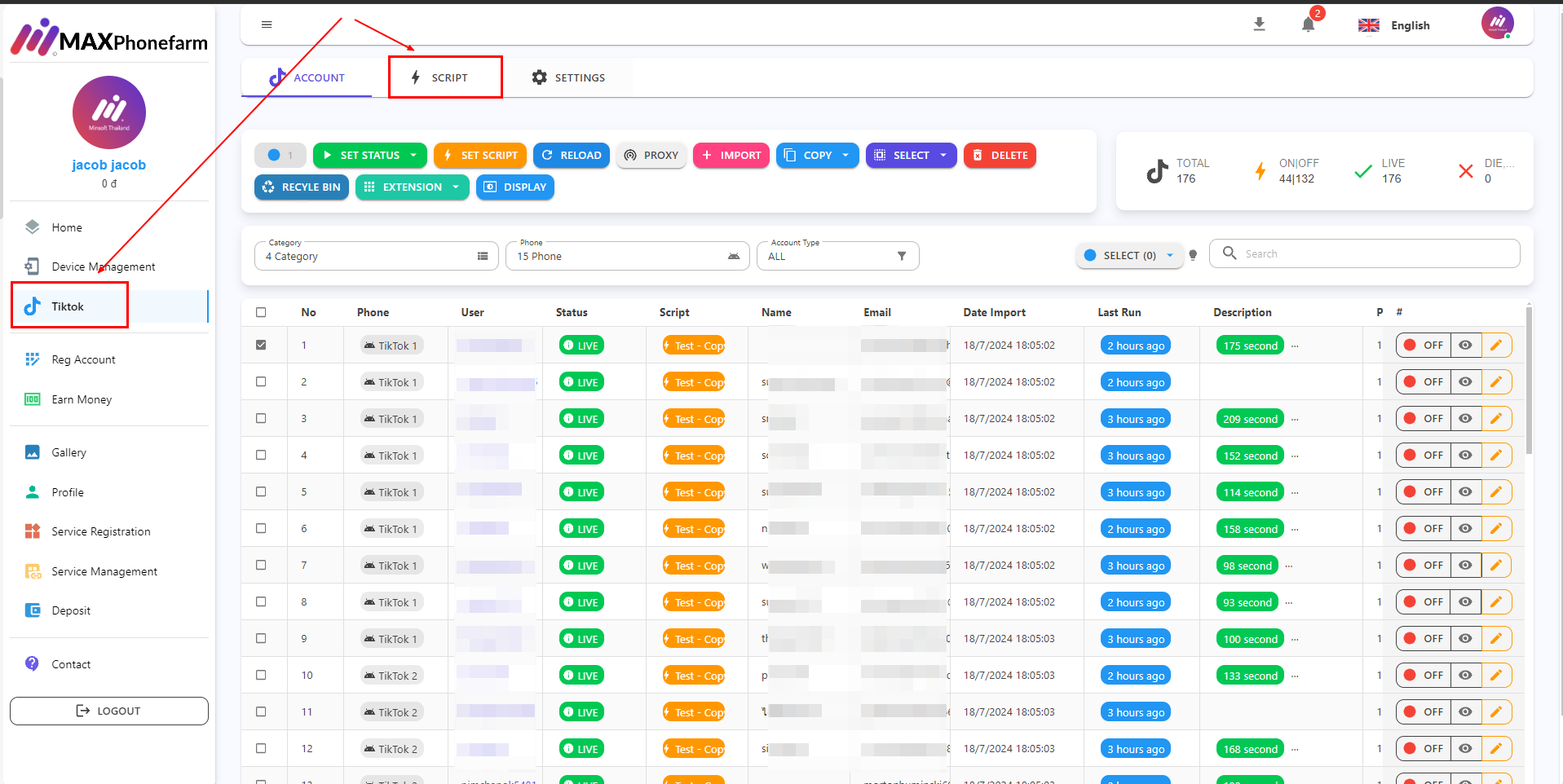Click the MAXPhonefarm logo
1563x784 pixels.
(x=109, y=37)
